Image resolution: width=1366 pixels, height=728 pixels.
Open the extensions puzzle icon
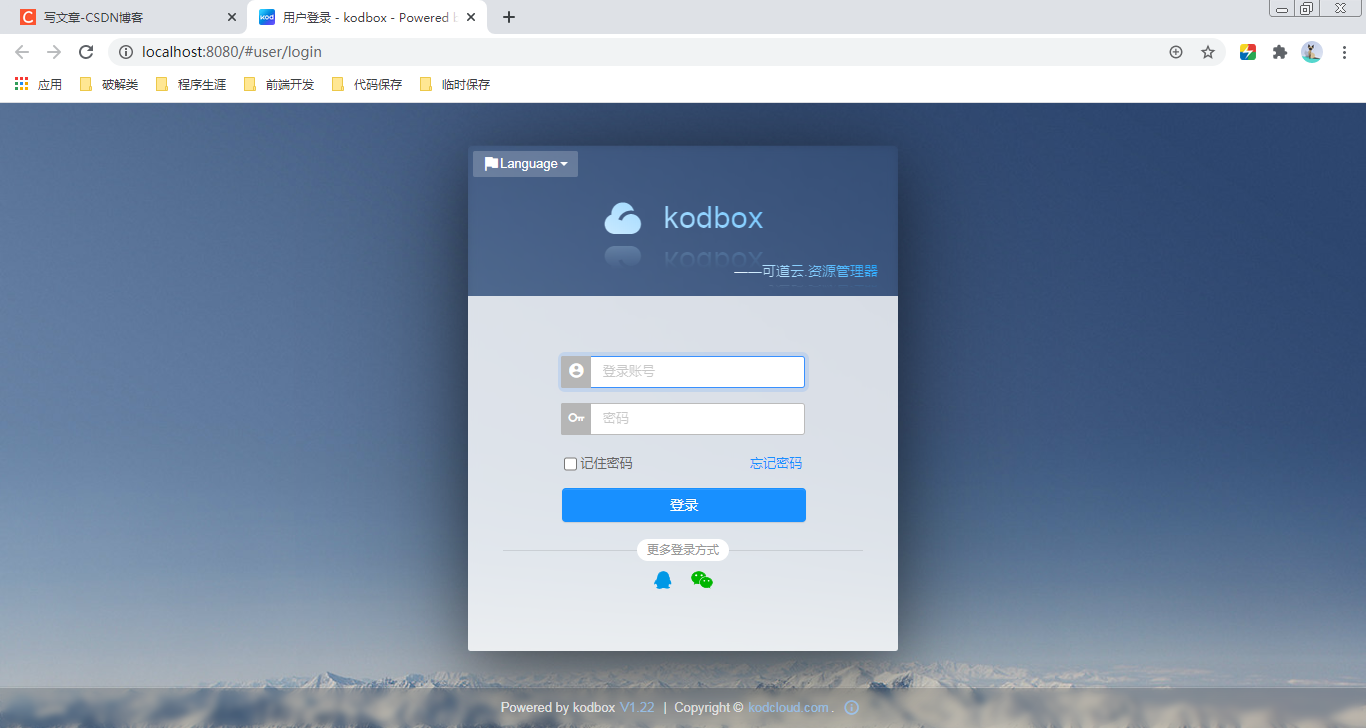1280,52
